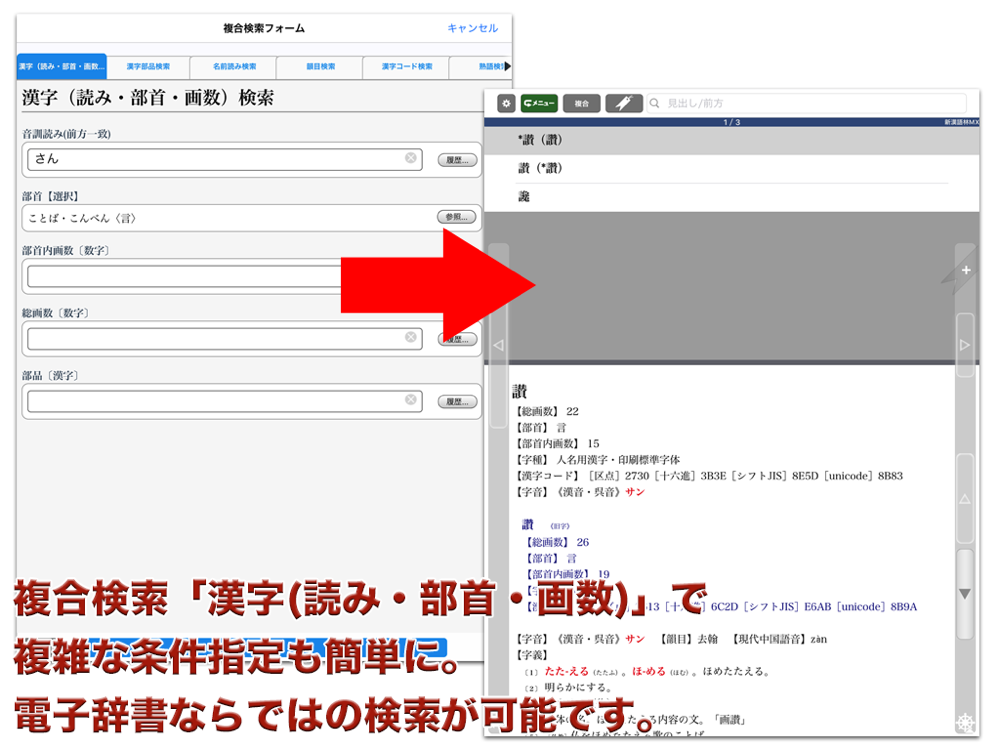Open settings with the gear icon

(x=506, y=103)
